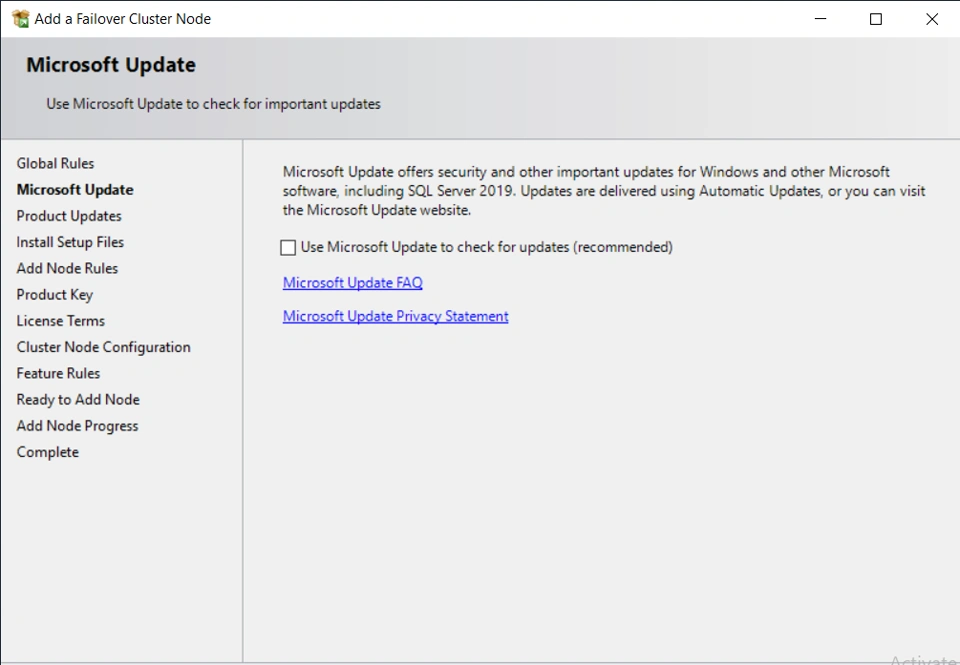Select Microsoft Update step in sidebar

75,190
